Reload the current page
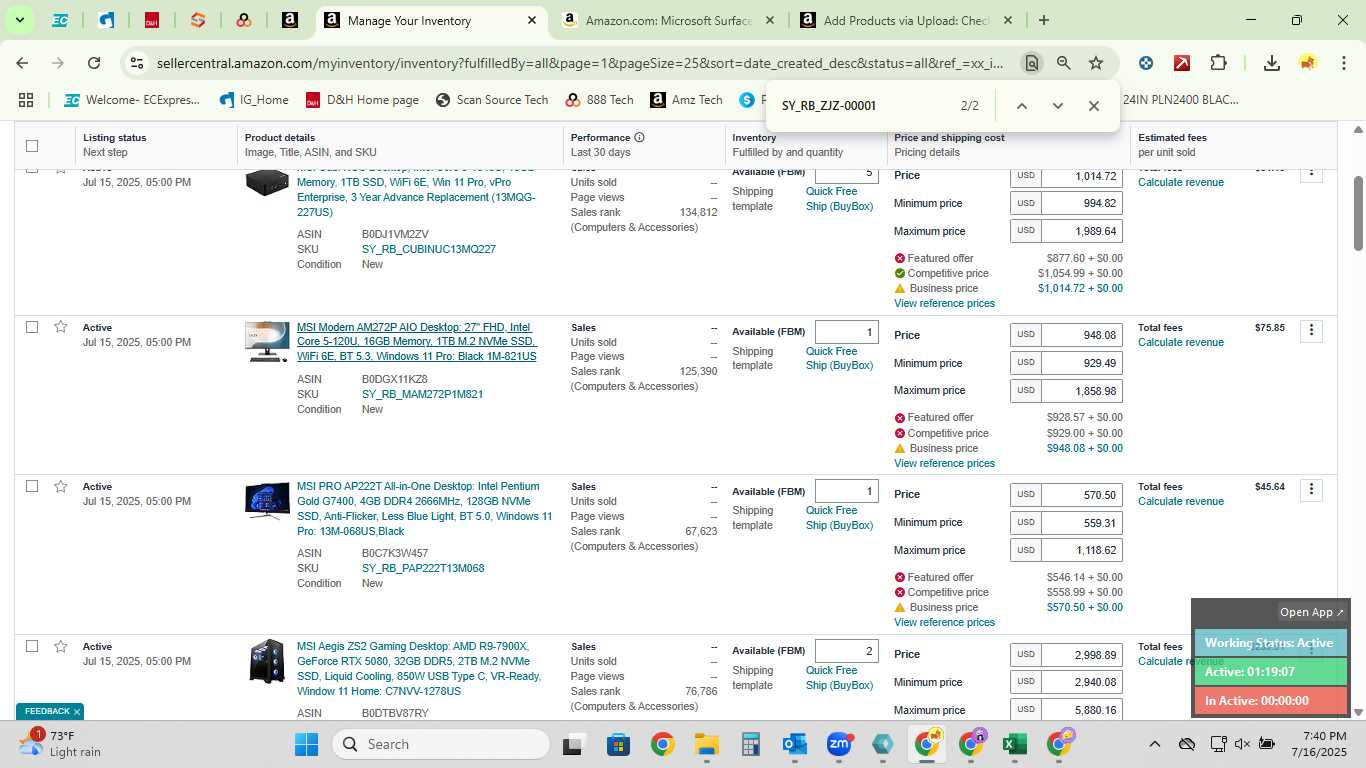This screenshot has width=1366, height=768. click(94, 63)
